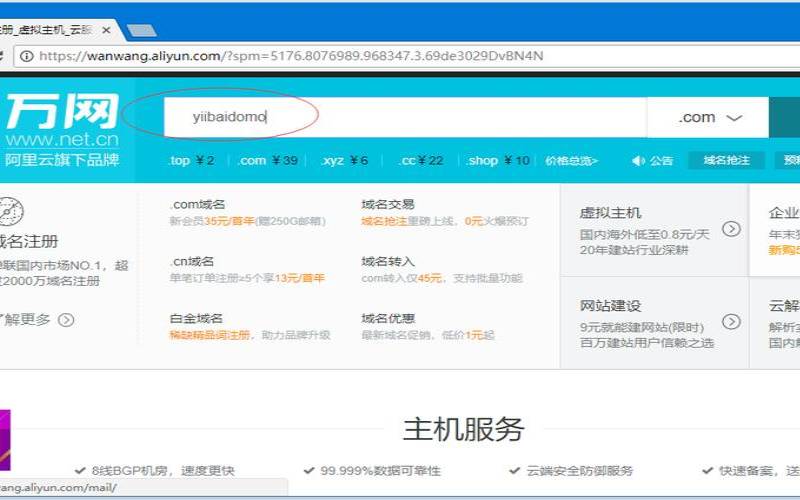Click the 主机服务 section heading
Viewport: 800px width, 500px height.
click(463, 430)
